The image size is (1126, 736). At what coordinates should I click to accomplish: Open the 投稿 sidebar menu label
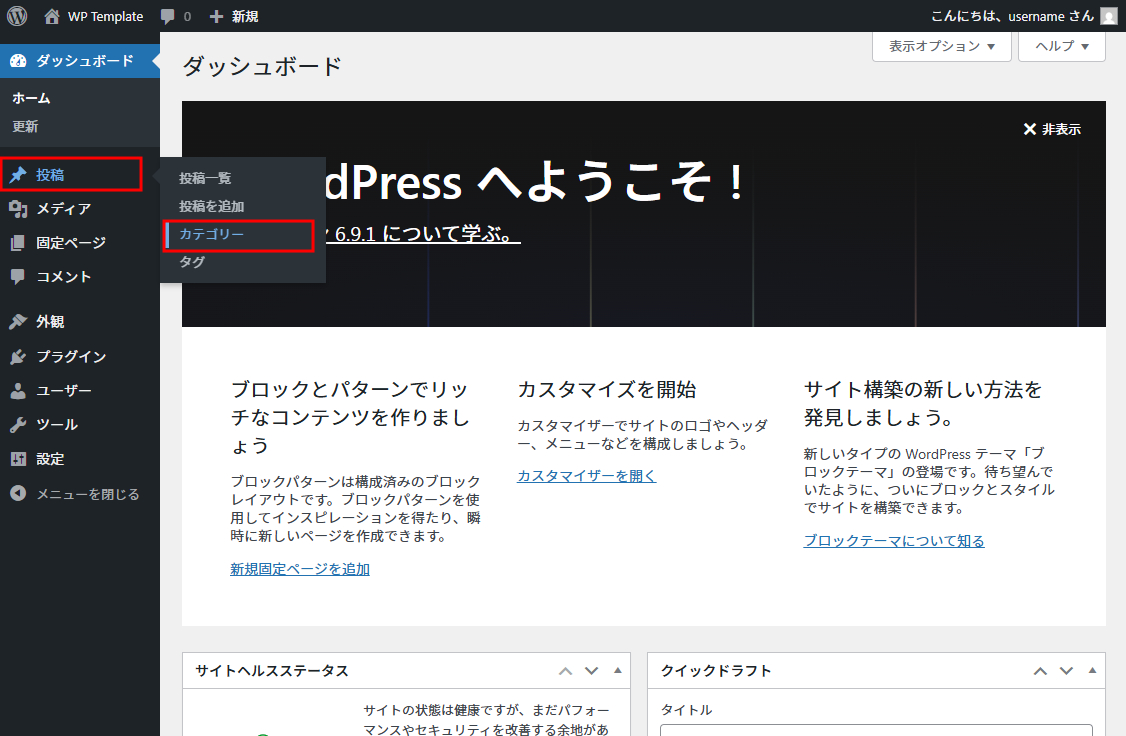click(50, 174)
